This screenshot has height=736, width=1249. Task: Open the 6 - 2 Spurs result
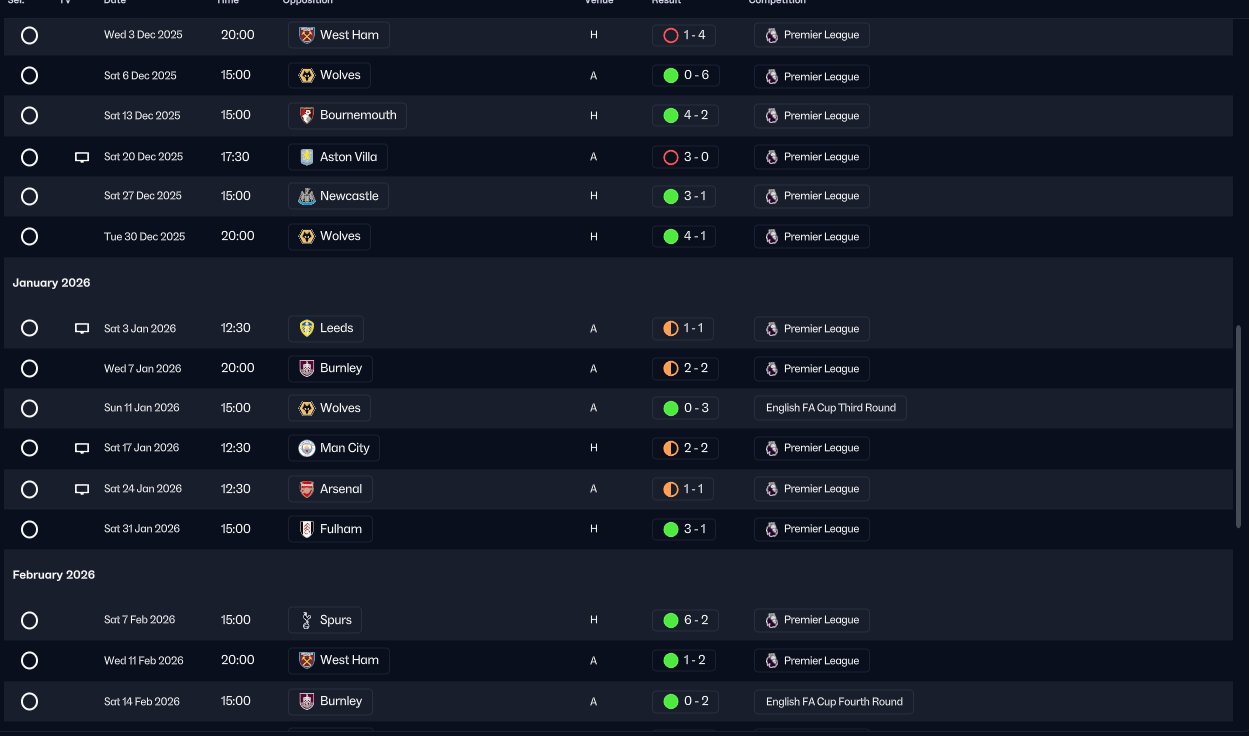[x=685, y=620]
